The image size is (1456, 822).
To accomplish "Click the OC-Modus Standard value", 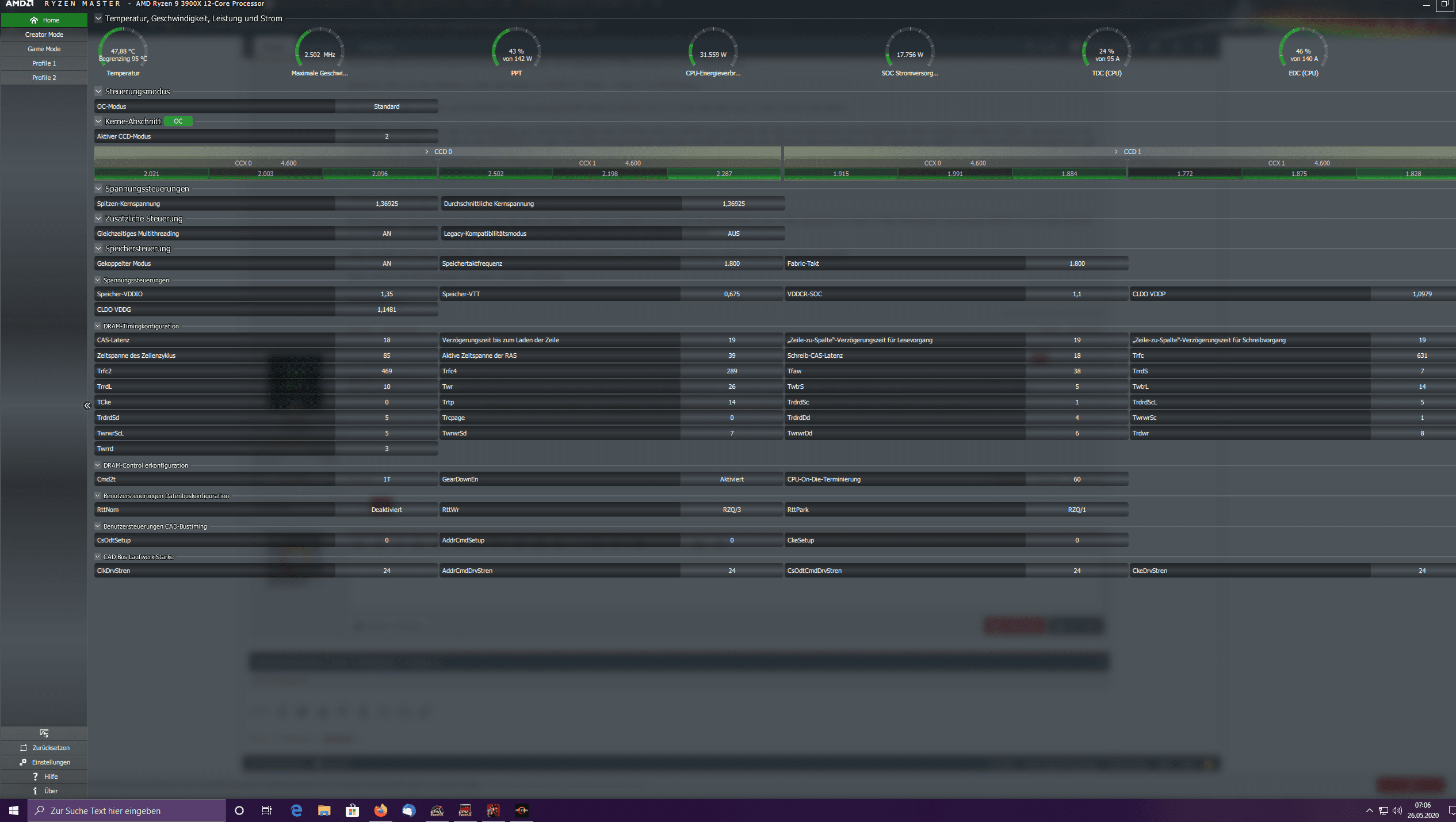I will [x=387, y=106].
